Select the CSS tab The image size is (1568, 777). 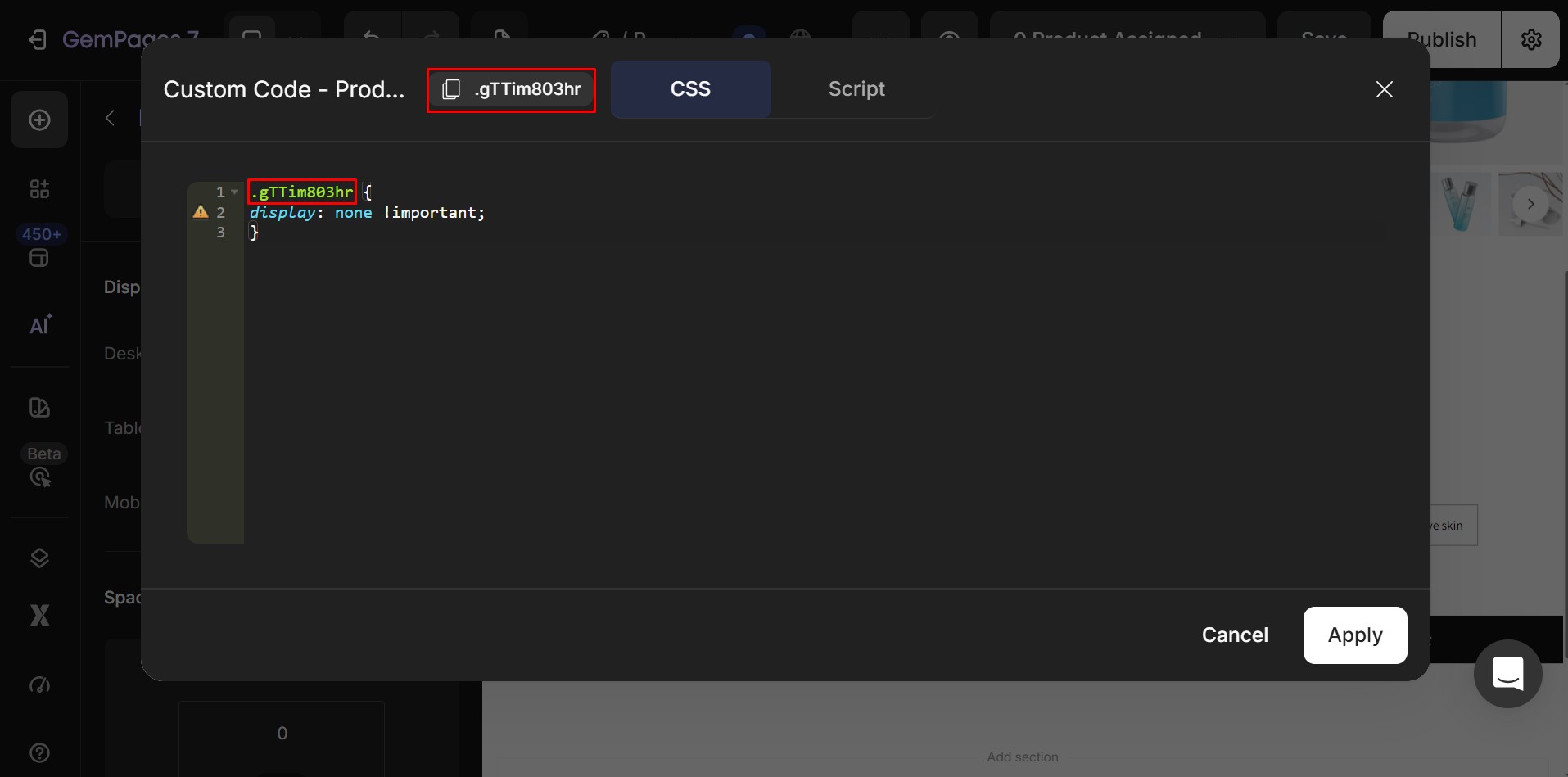(x=690, y=89)
